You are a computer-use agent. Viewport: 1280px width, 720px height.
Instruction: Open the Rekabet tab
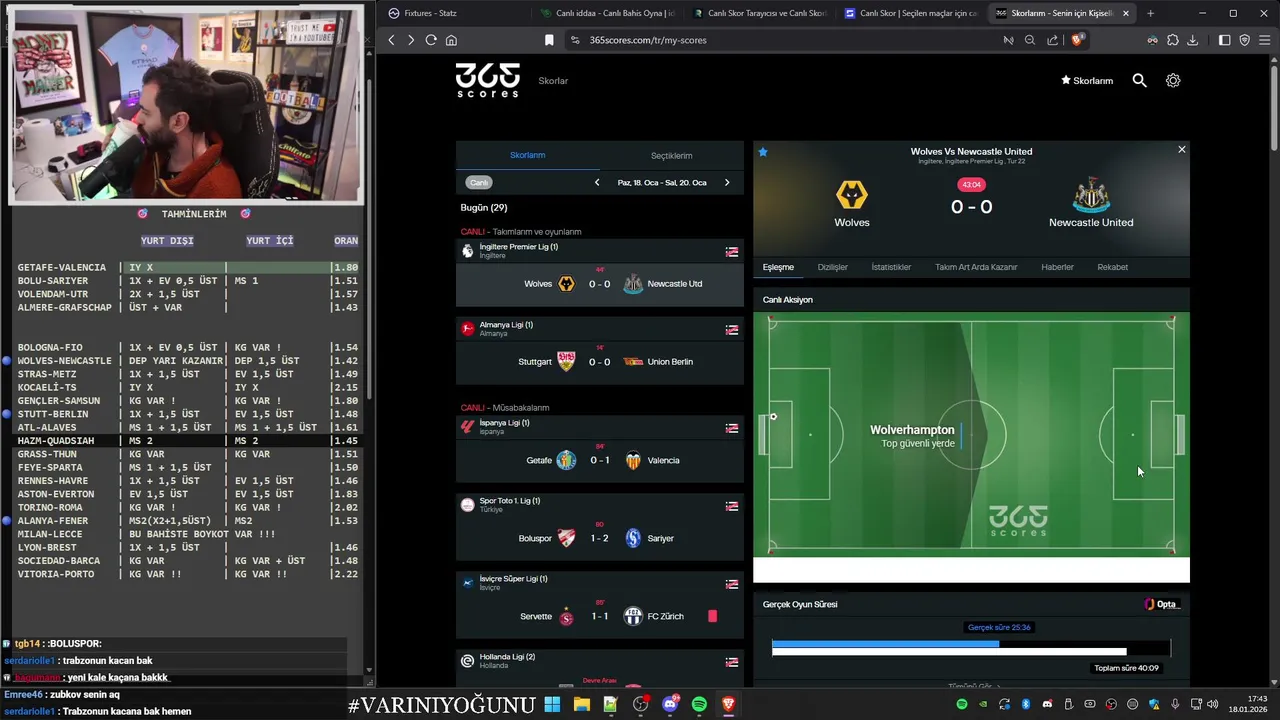pyautogui.click(x=1112, y=267)
